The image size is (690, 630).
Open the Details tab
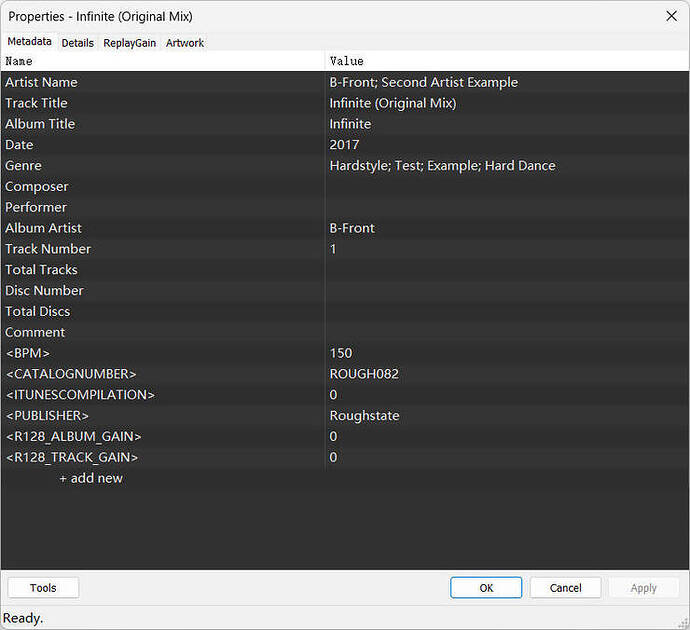(77, 43)
